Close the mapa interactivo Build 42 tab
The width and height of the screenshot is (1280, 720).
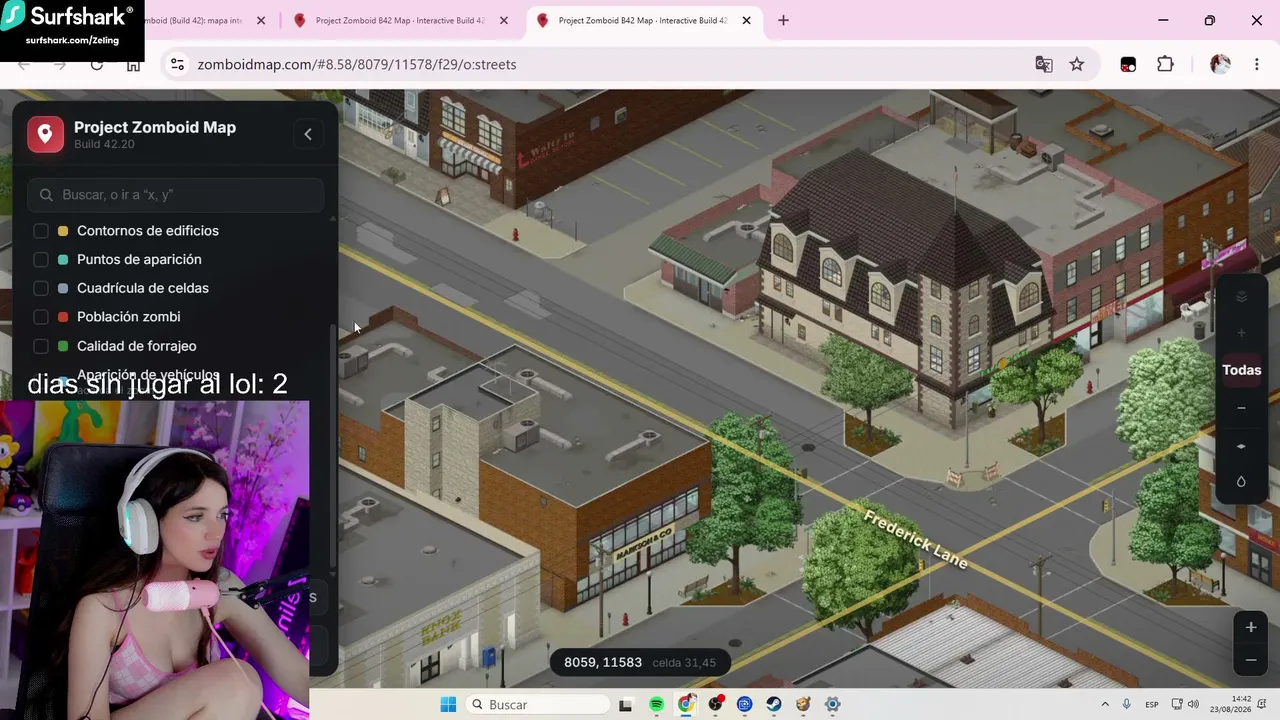pos(261,20)
